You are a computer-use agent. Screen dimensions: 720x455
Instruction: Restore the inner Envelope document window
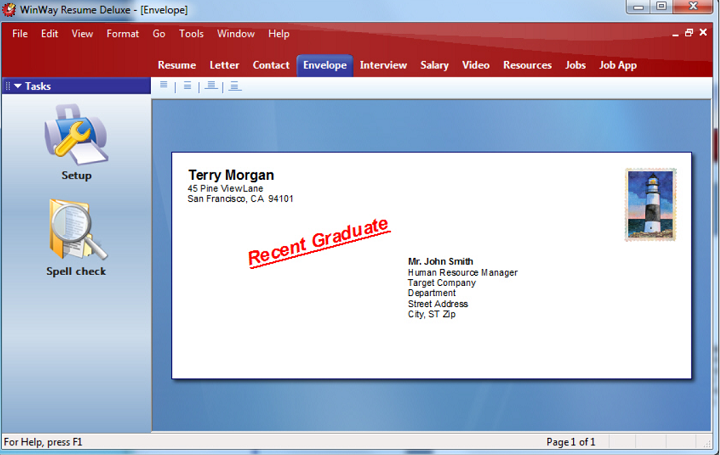[x=689, y=33]
